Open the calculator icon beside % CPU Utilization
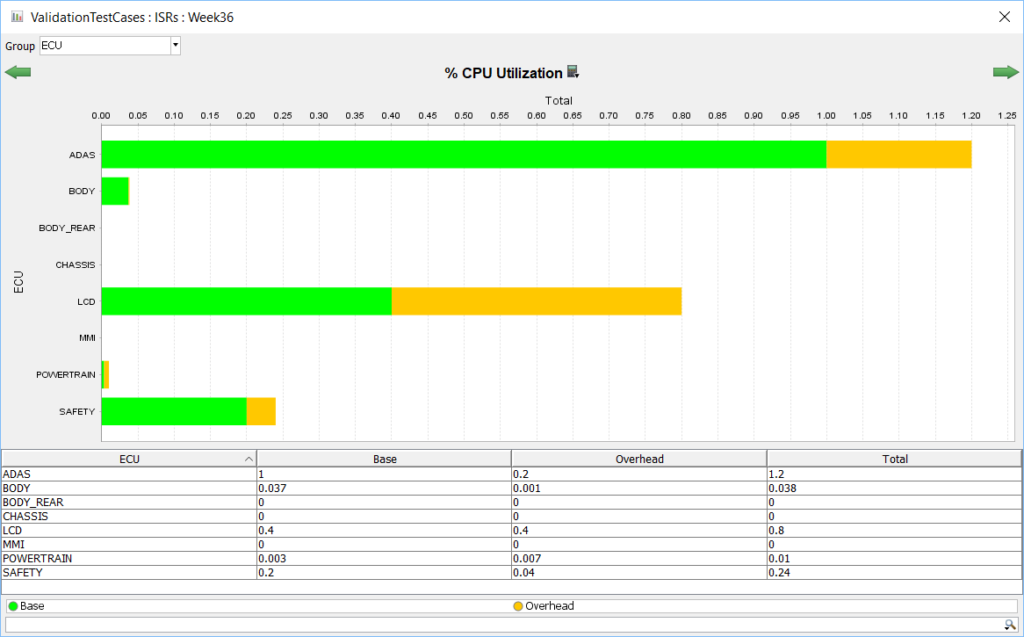Viewport: 1024px width, 637px height. (573, 72)
